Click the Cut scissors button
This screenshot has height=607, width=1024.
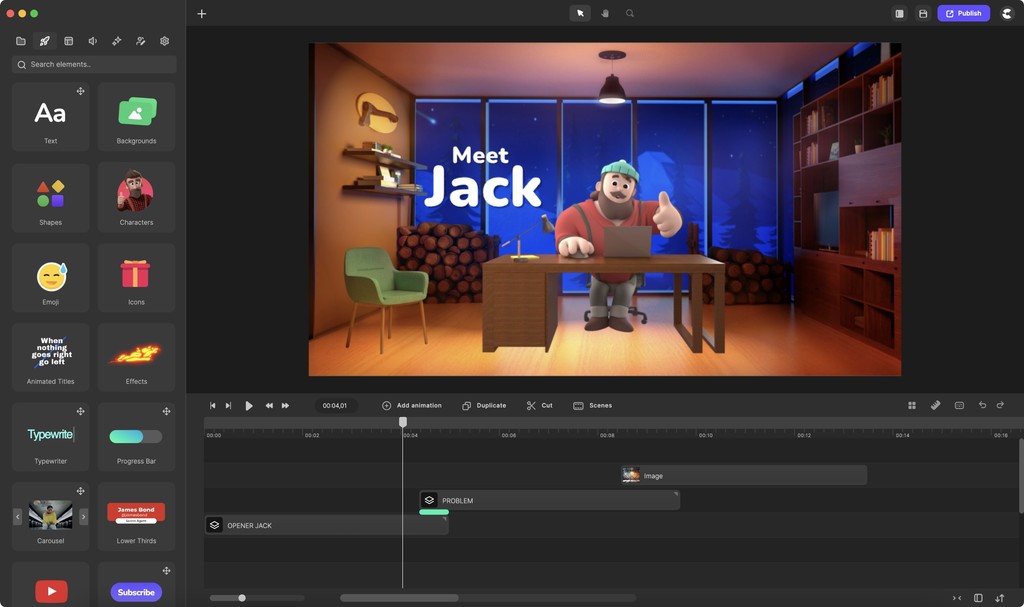(540, 405)
